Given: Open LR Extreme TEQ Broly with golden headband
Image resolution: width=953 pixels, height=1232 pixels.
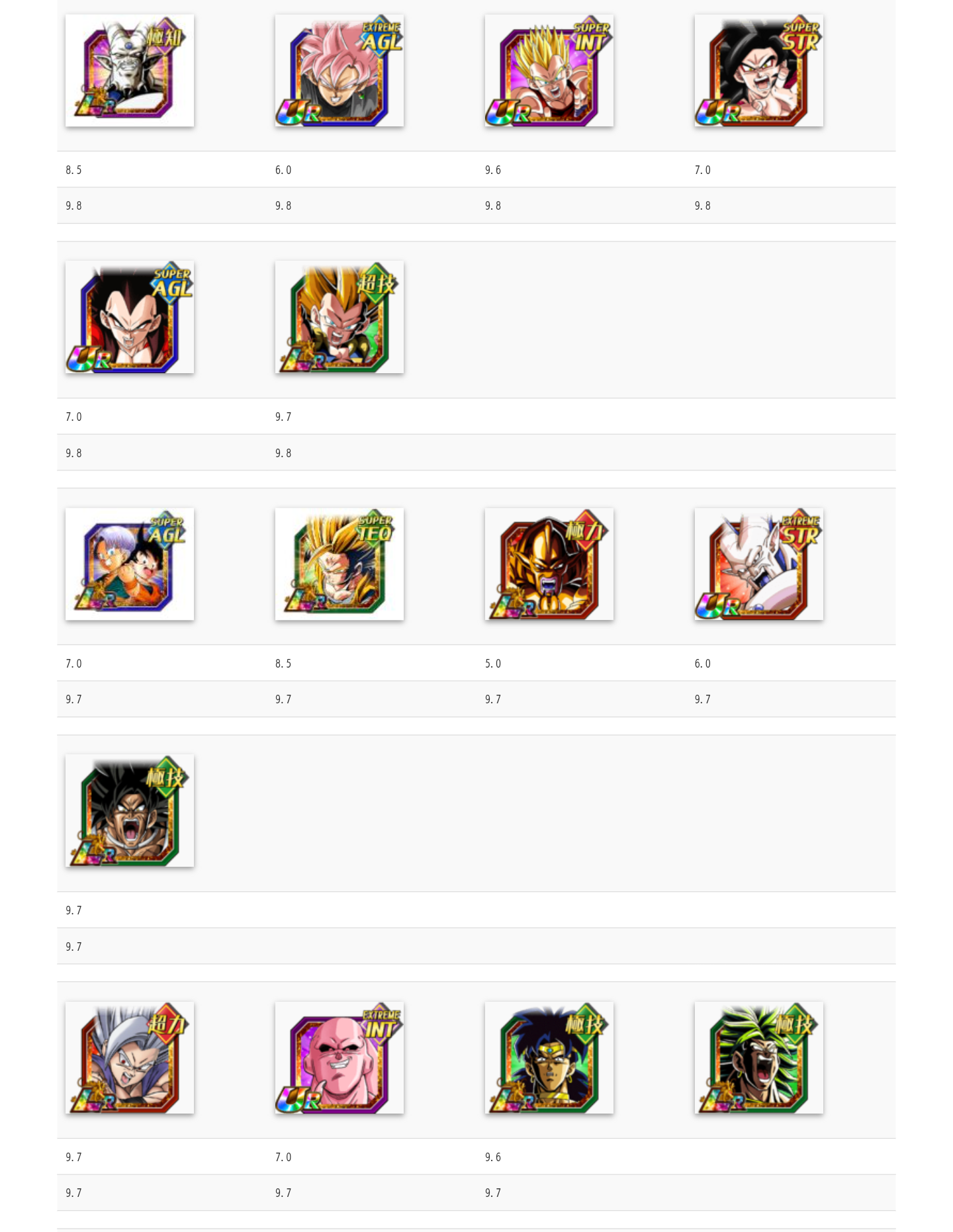Looking at the screenshot, I should tap(549, 1057).
